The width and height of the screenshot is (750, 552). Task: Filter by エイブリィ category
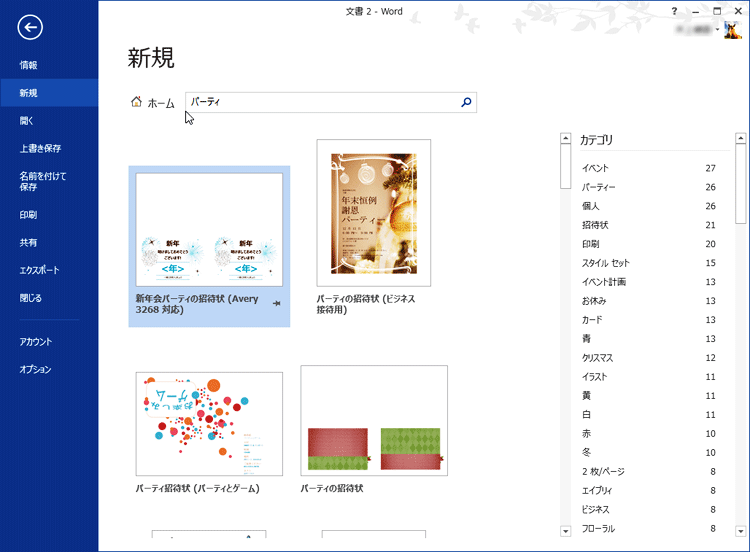pos(649,491)
